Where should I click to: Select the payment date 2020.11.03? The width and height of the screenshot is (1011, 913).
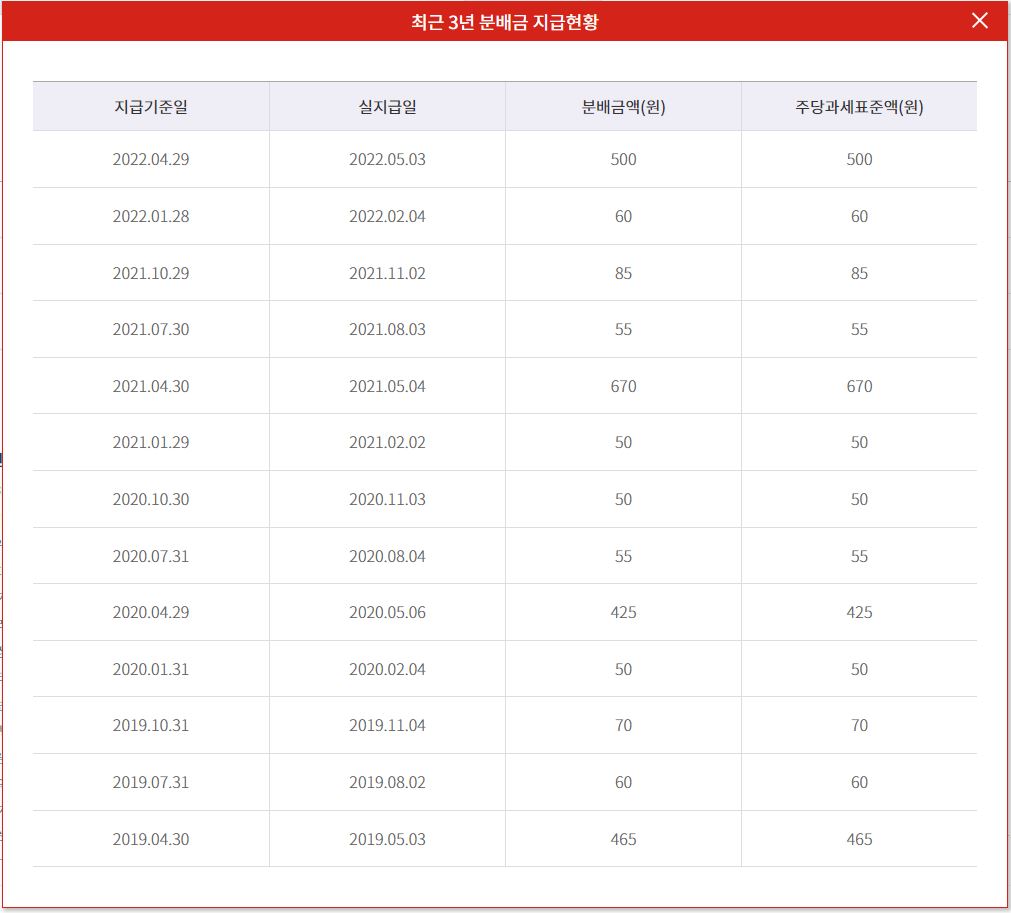[x=388, y=499]
